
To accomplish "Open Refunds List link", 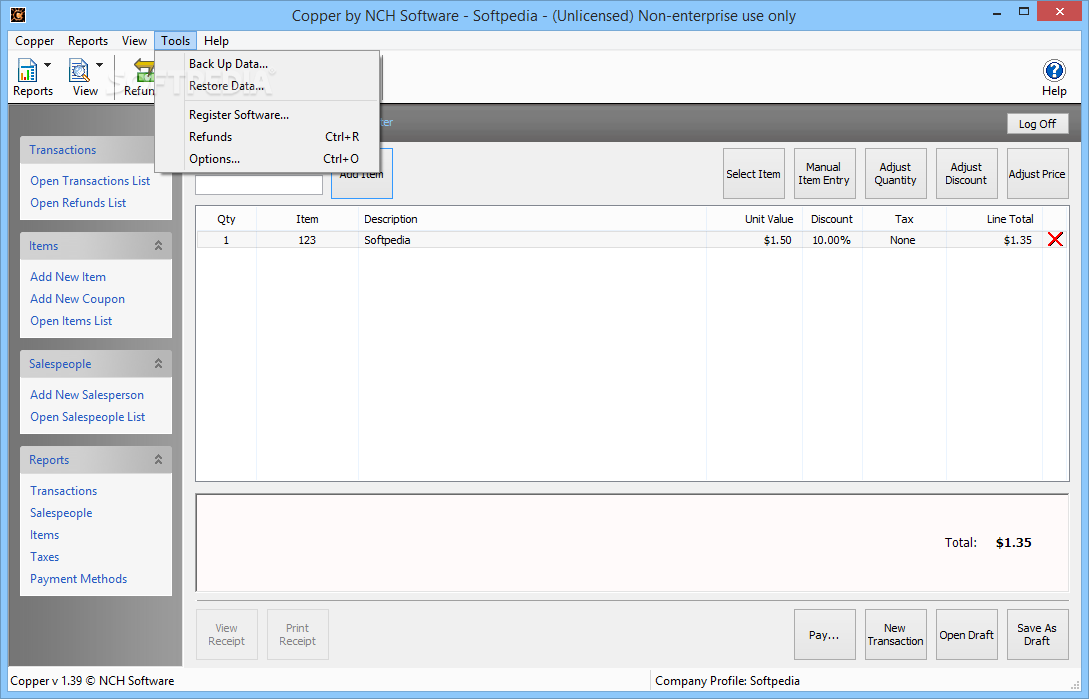I will [x=78, y=203].
